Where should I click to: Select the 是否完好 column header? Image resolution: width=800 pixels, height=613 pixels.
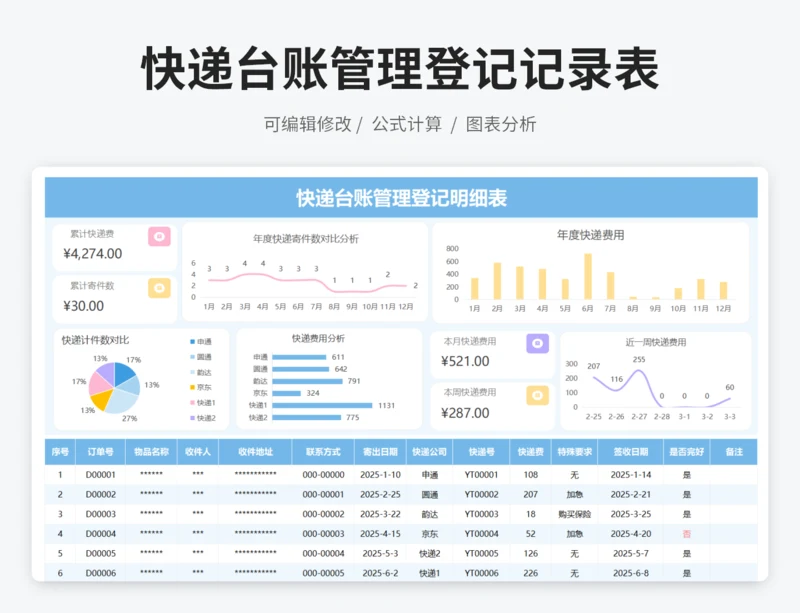687,452
